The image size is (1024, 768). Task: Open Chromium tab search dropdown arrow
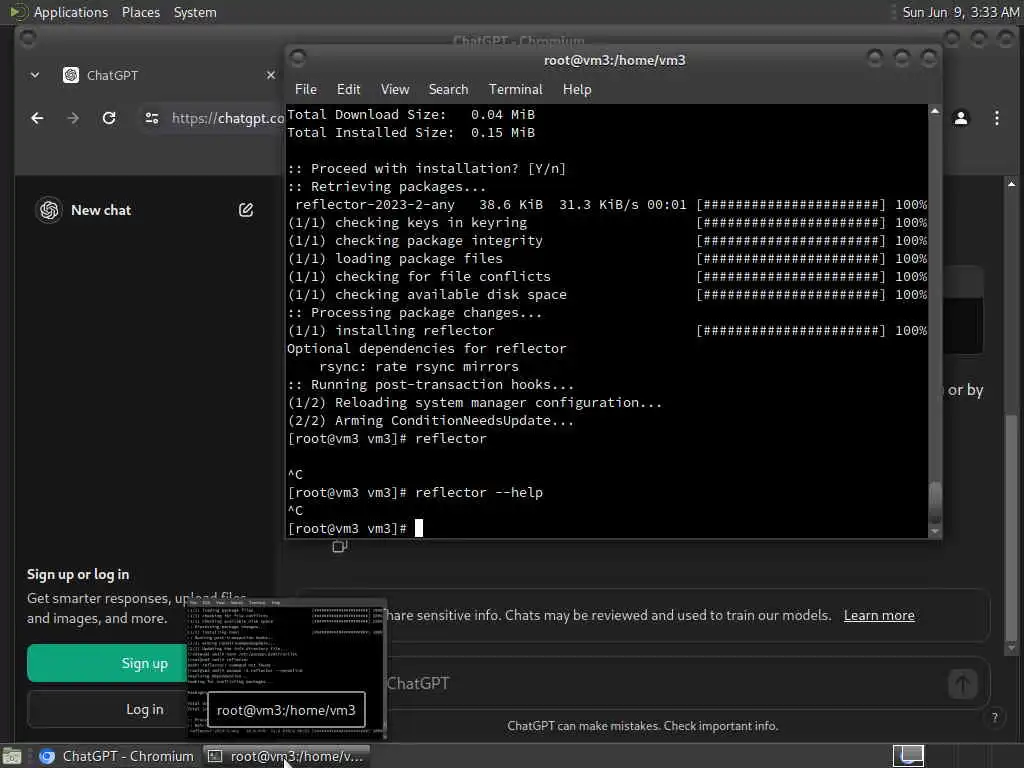point(35,75)
